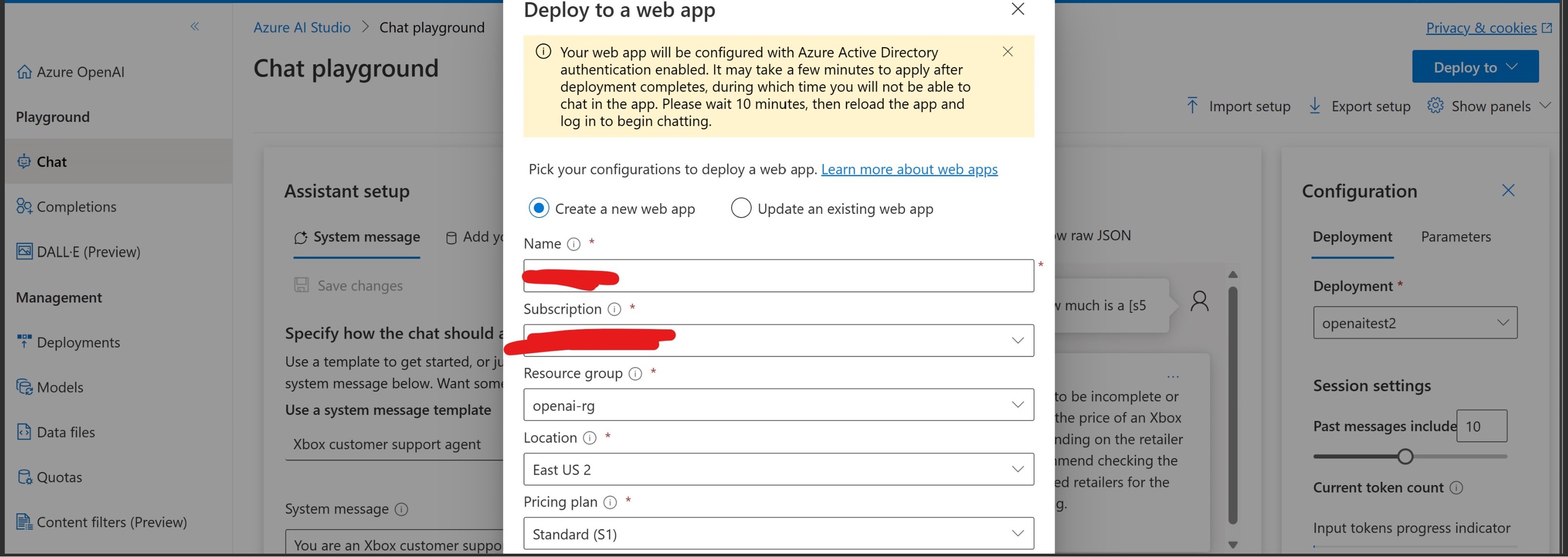This screenshot has width=1568, height=557.
Task: Open the Models page
Action: click(x=60, y=387)
